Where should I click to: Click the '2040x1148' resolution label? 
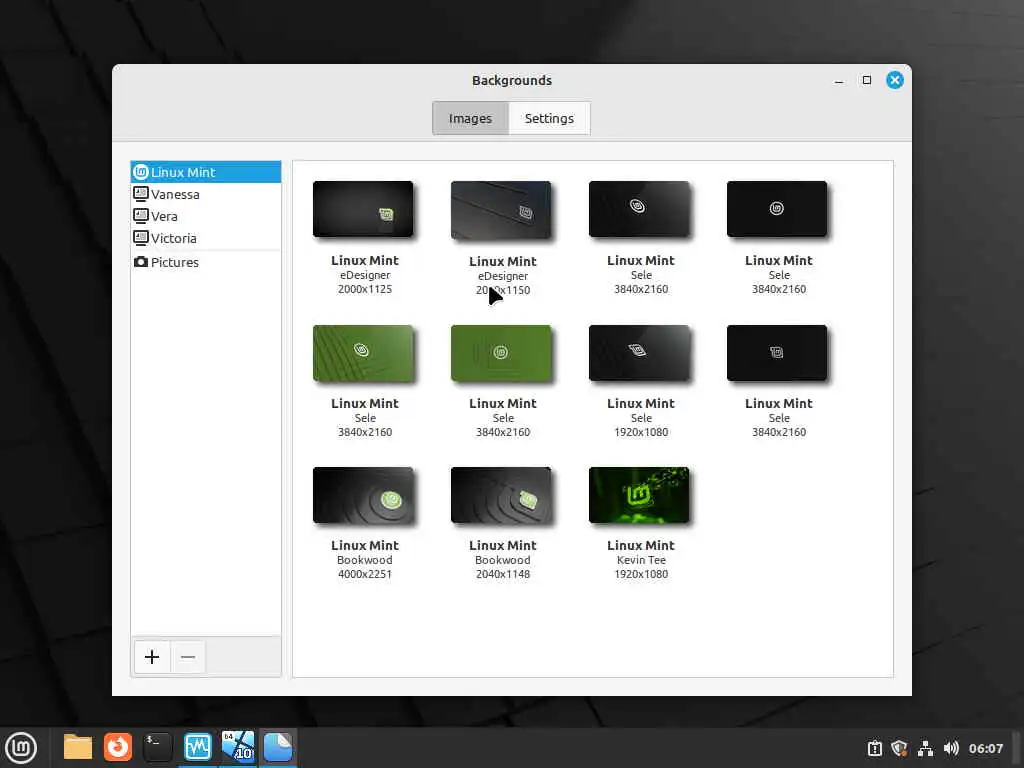[x=503, y=575]
